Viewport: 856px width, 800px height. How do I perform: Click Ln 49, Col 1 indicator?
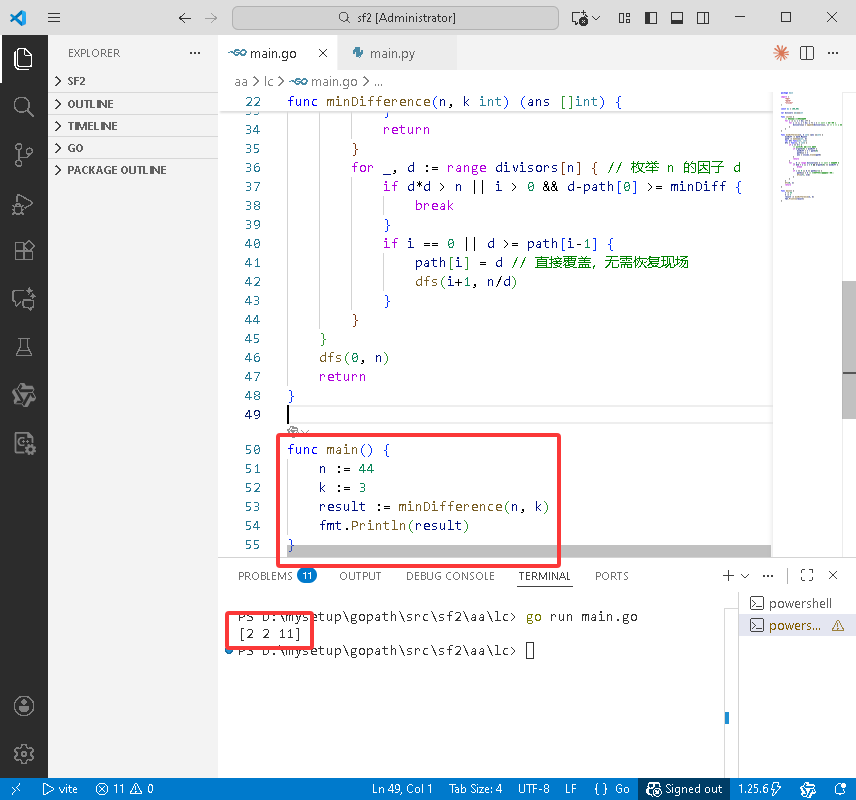click(x=402, y=789)
